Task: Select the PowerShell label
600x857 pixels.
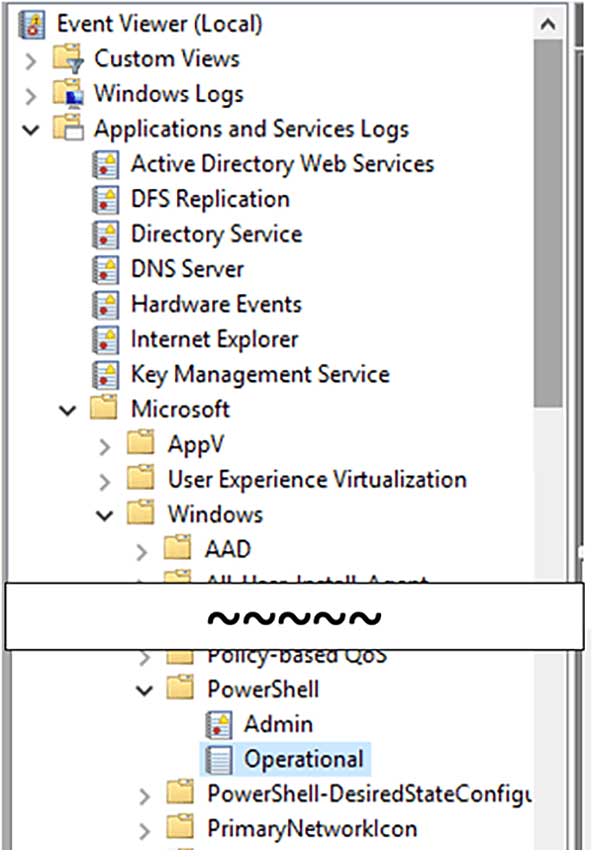Action: tap(263, 689)
